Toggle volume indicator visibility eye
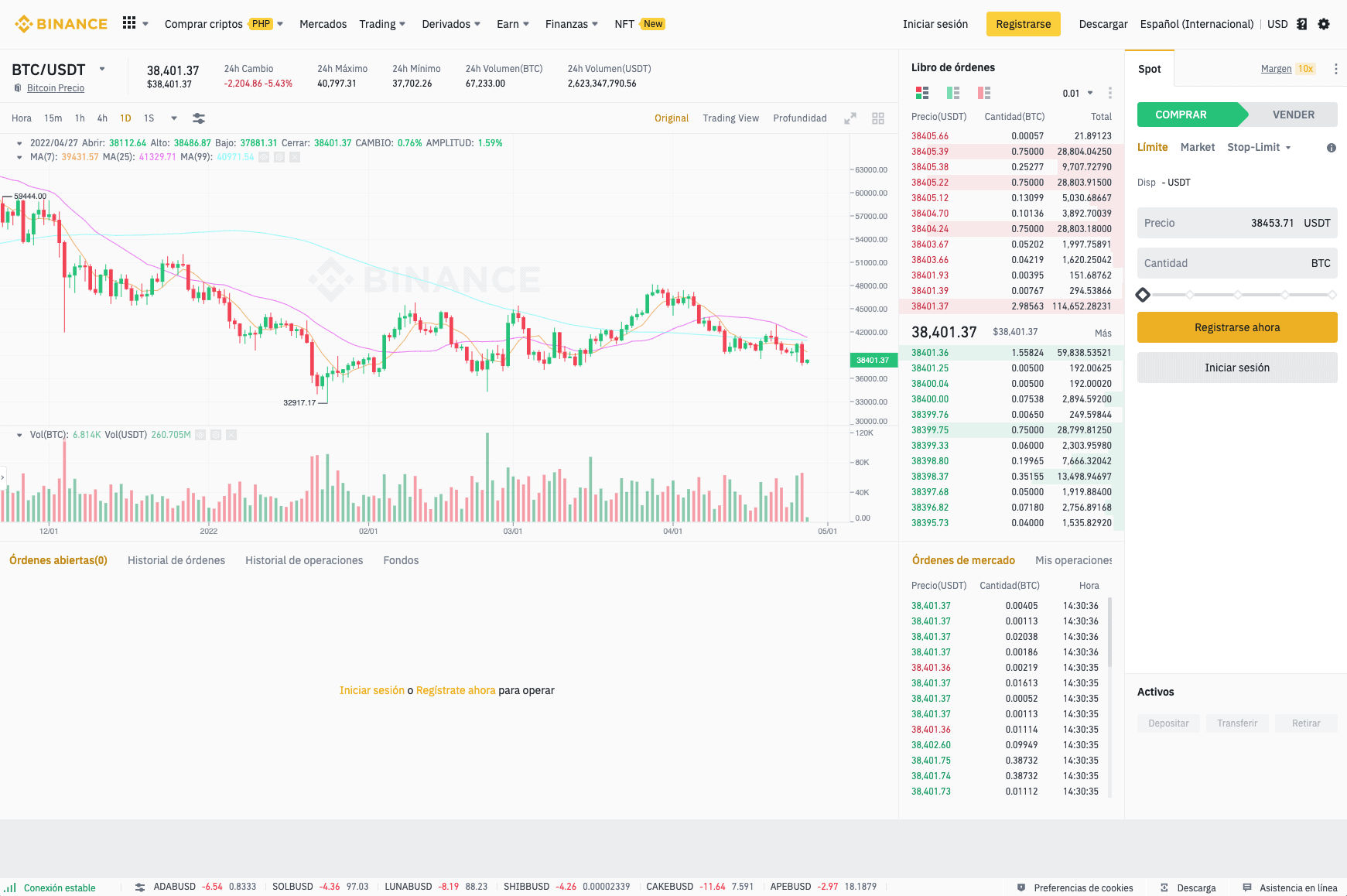1347x896 pixels. 200,435
